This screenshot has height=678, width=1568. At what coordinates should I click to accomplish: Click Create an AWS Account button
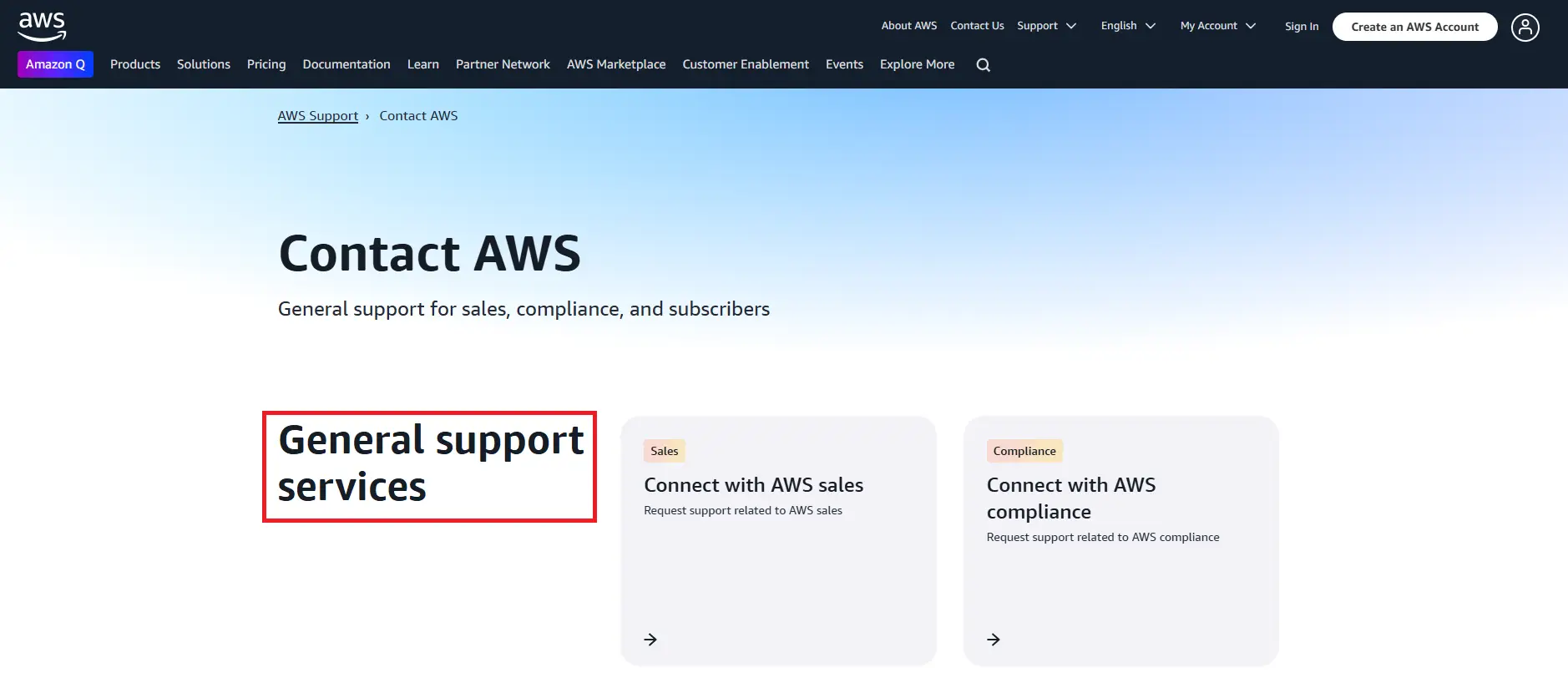pos(1414,27)
